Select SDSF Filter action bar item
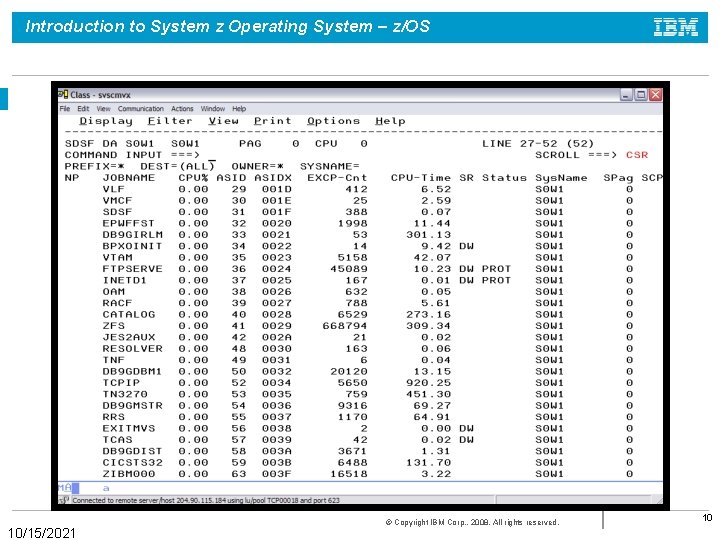This screenshot has height=540, width=720. coord(170,121)
